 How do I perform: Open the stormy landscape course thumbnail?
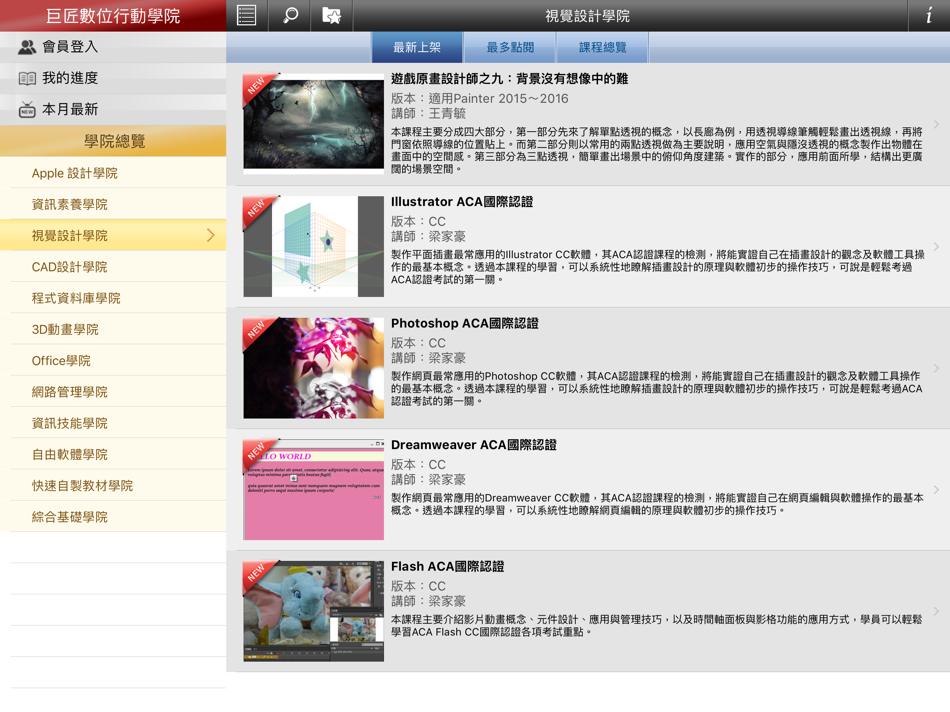[x=313, y=124]
